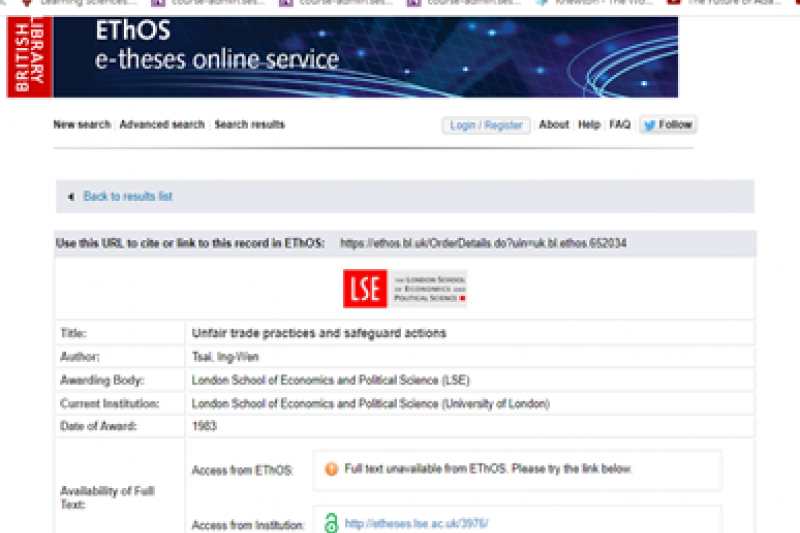Select the Use this URL to cite label
800x533 pixels.
tap(190, 243)
